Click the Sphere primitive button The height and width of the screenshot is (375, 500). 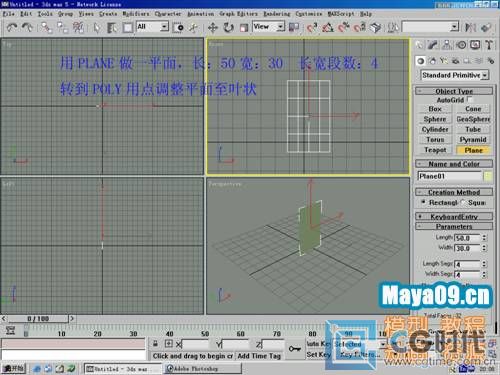pos(435,119)
